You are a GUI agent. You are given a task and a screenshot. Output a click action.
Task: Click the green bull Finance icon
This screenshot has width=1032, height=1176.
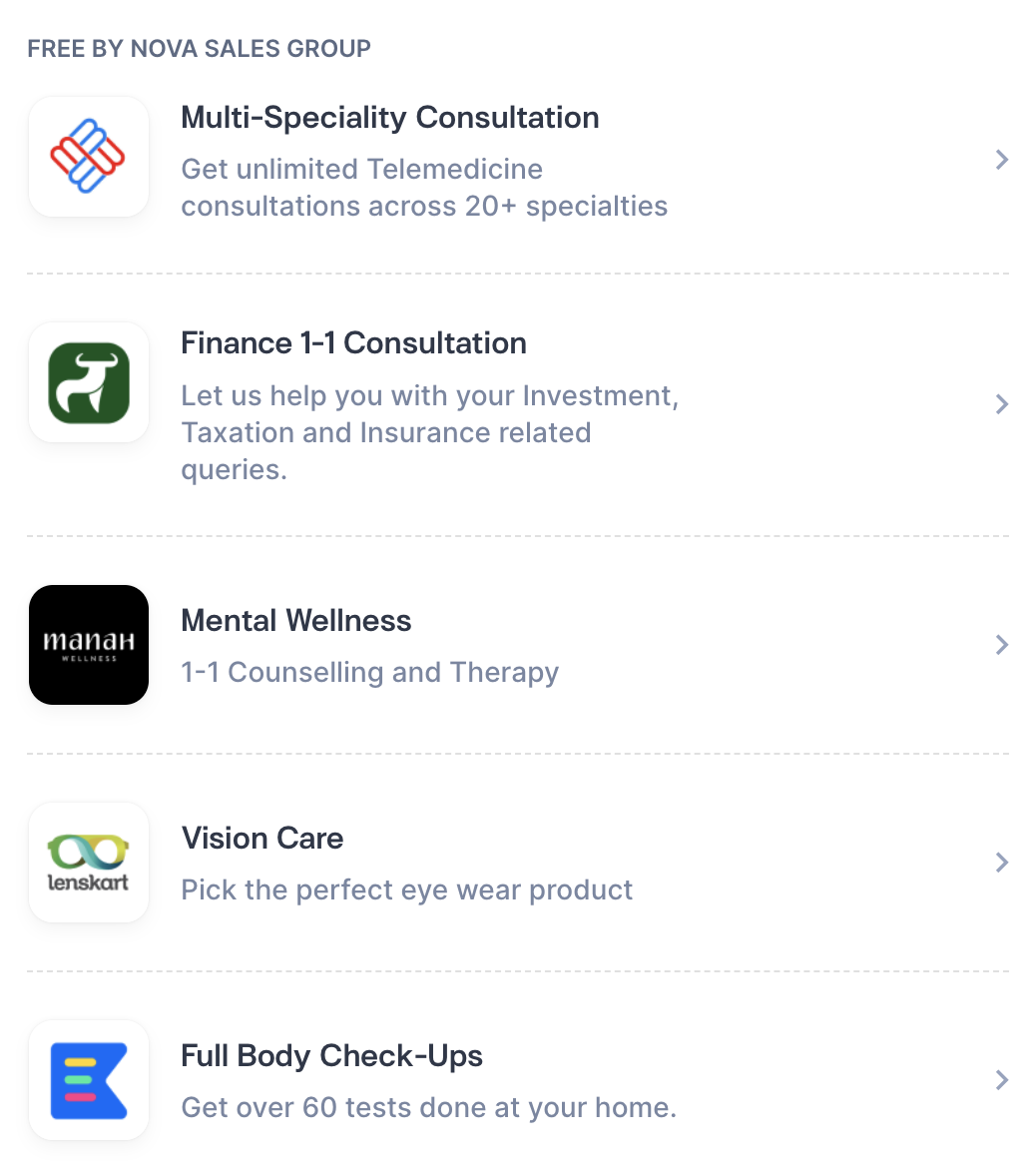[89, 382]
